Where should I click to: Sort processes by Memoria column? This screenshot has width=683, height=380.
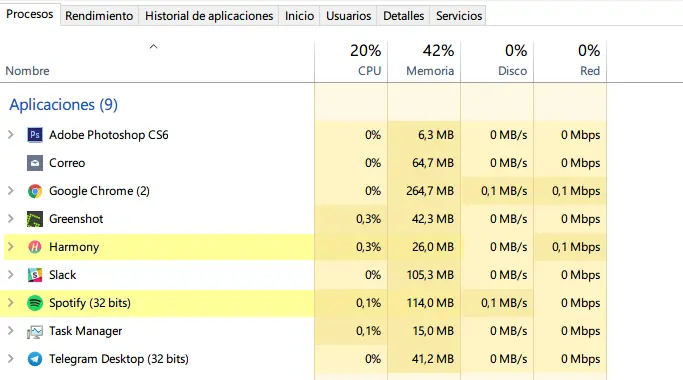coord(424,61)
